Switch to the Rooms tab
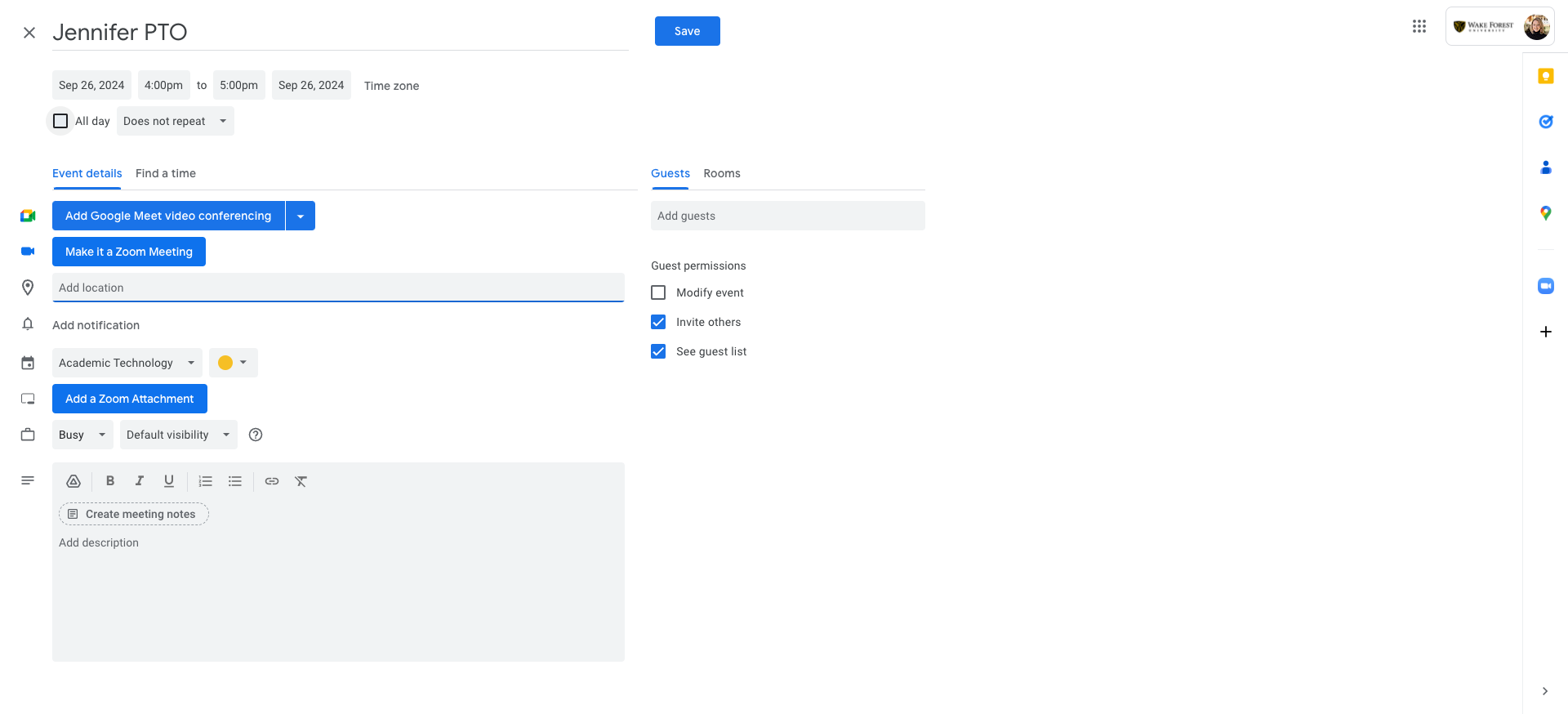 [x=722, y=173]
